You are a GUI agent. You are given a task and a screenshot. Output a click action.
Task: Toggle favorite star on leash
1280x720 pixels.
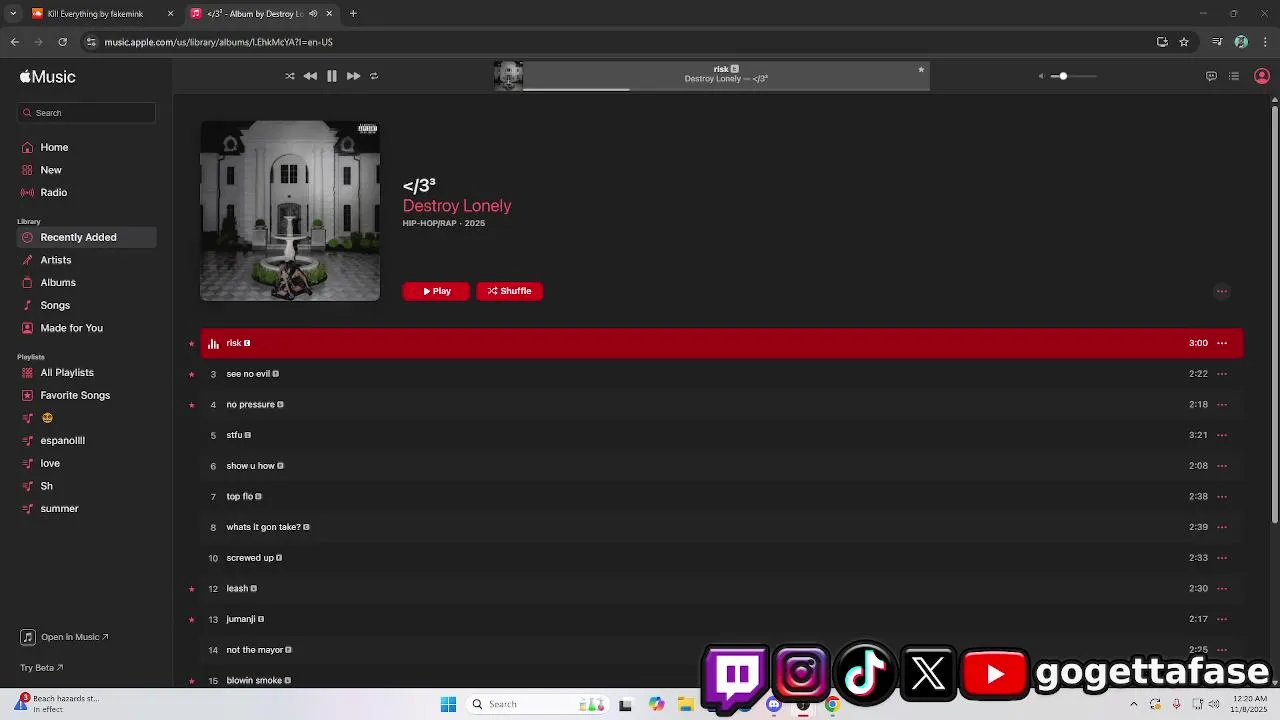[x=191, y=589]
